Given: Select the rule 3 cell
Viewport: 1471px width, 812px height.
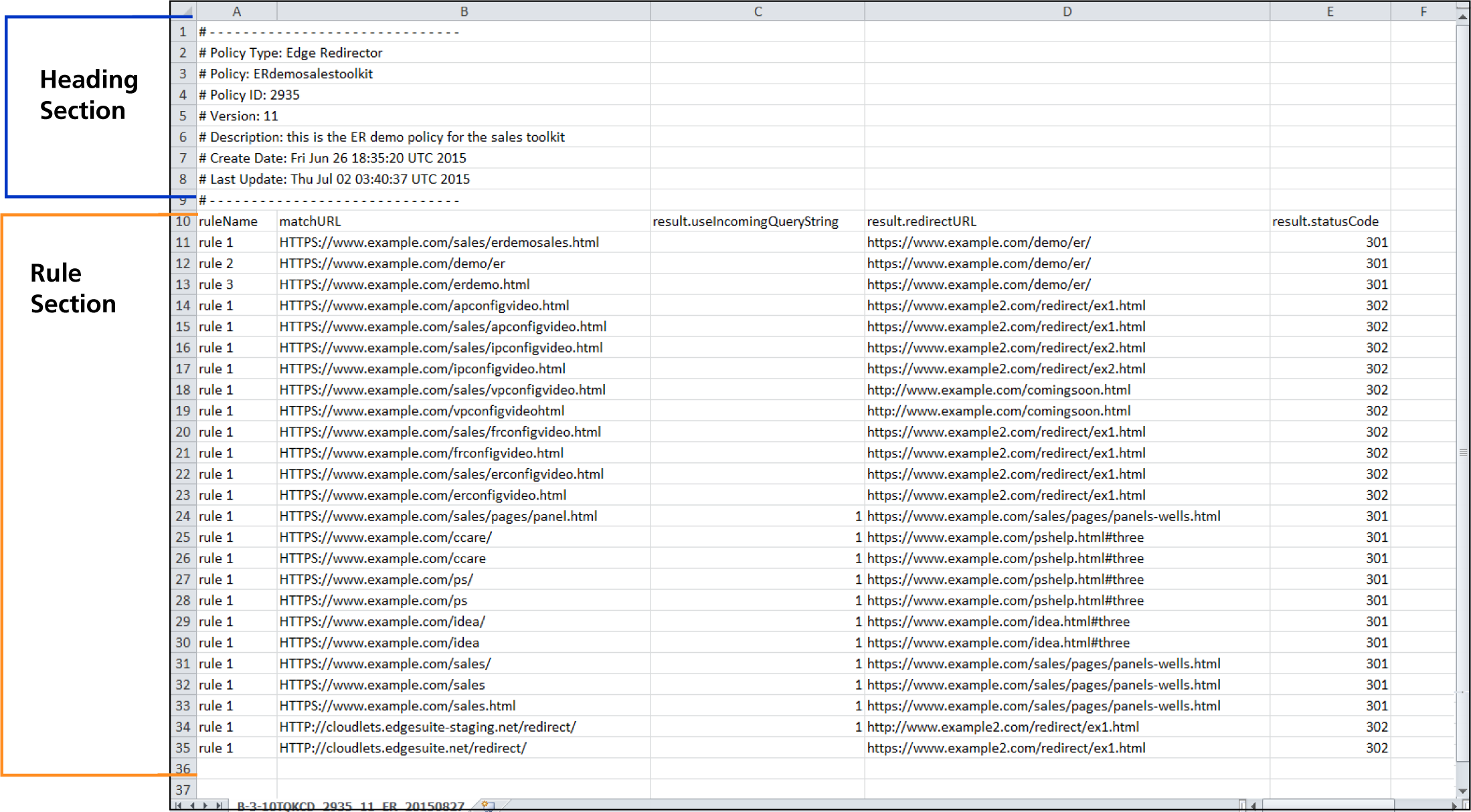Looking at the screenshot, I should point(216,284).
